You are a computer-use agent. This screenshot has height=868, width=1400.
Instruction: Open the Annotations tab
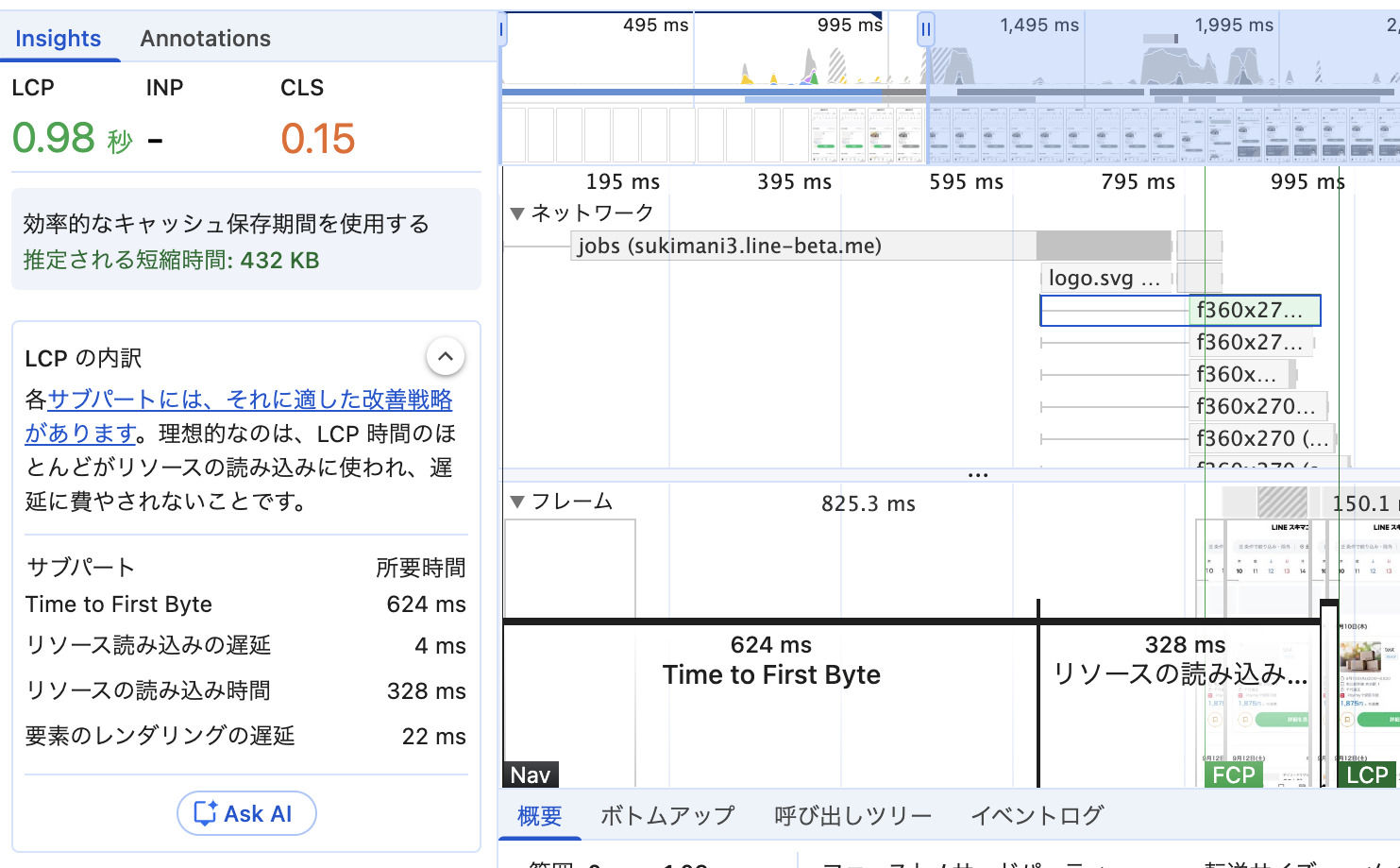pos(206,39)
